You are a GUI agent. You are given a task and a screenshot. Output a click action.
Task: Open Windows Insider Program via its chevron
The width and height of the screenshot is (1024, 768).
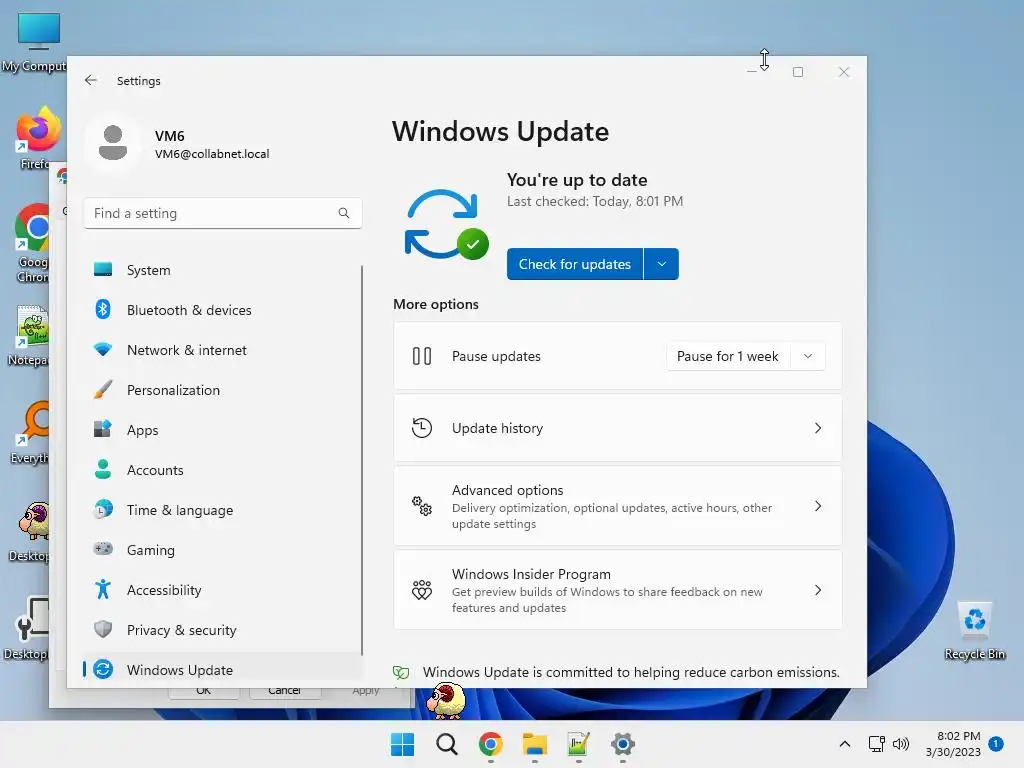coord(818,590)
